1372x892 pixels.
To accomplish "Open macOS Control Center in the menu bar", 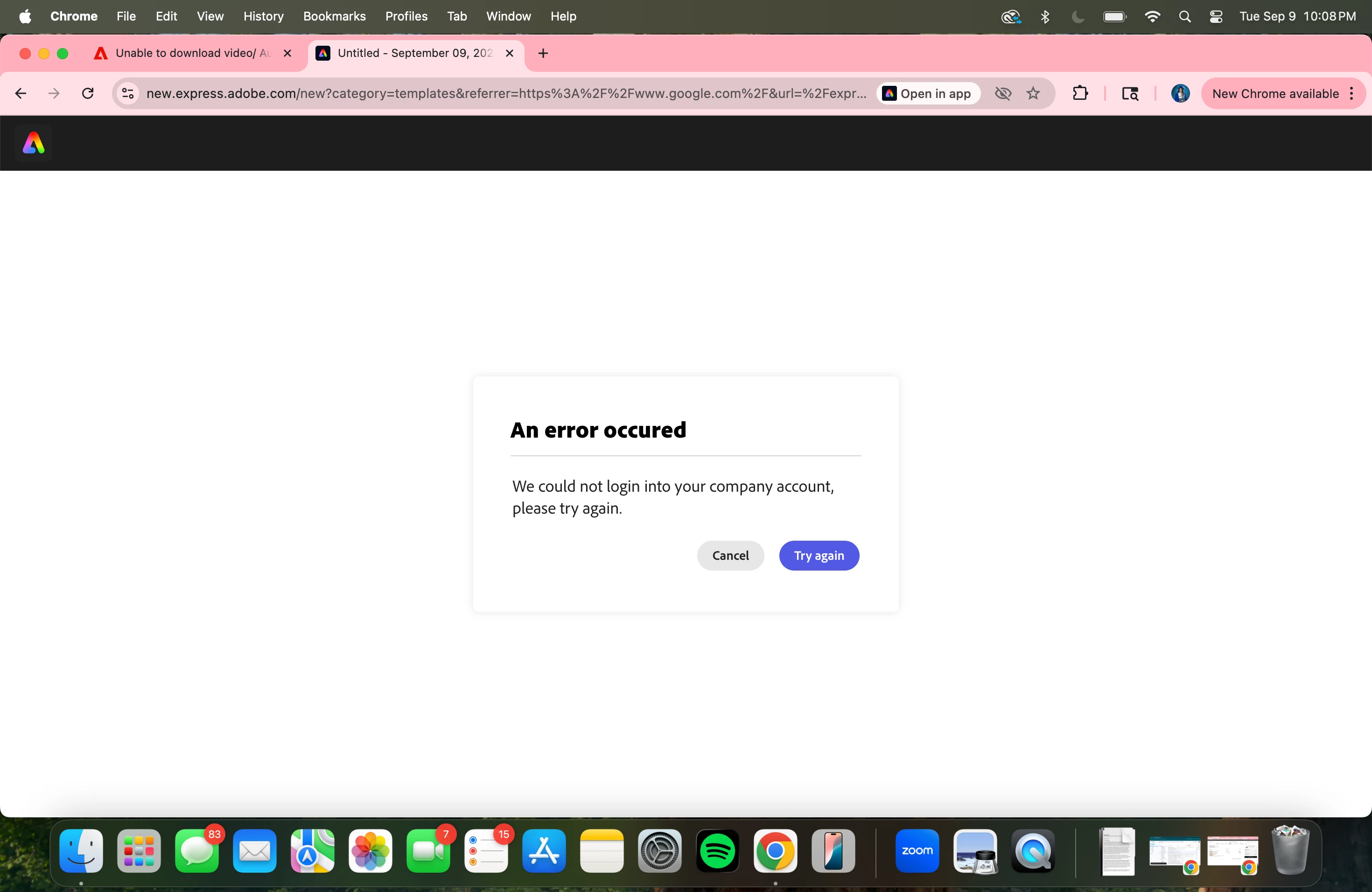I will click(1216, 17).
